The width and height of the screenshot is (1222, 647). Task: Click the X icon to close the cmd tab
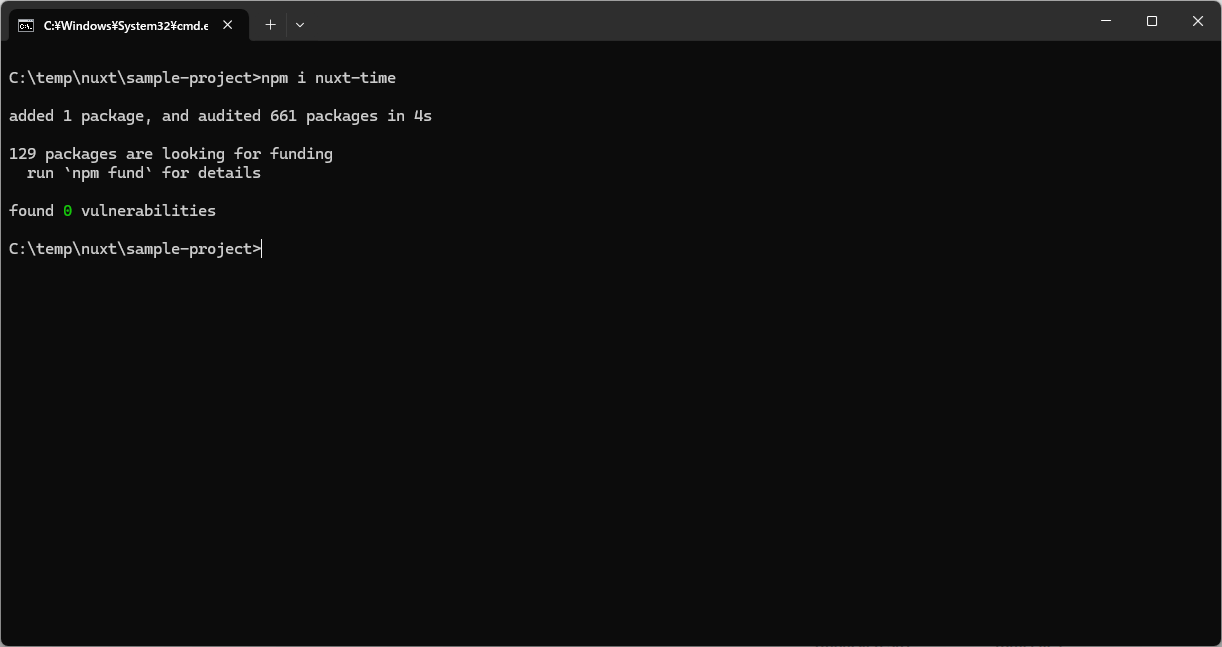(226, 24)
